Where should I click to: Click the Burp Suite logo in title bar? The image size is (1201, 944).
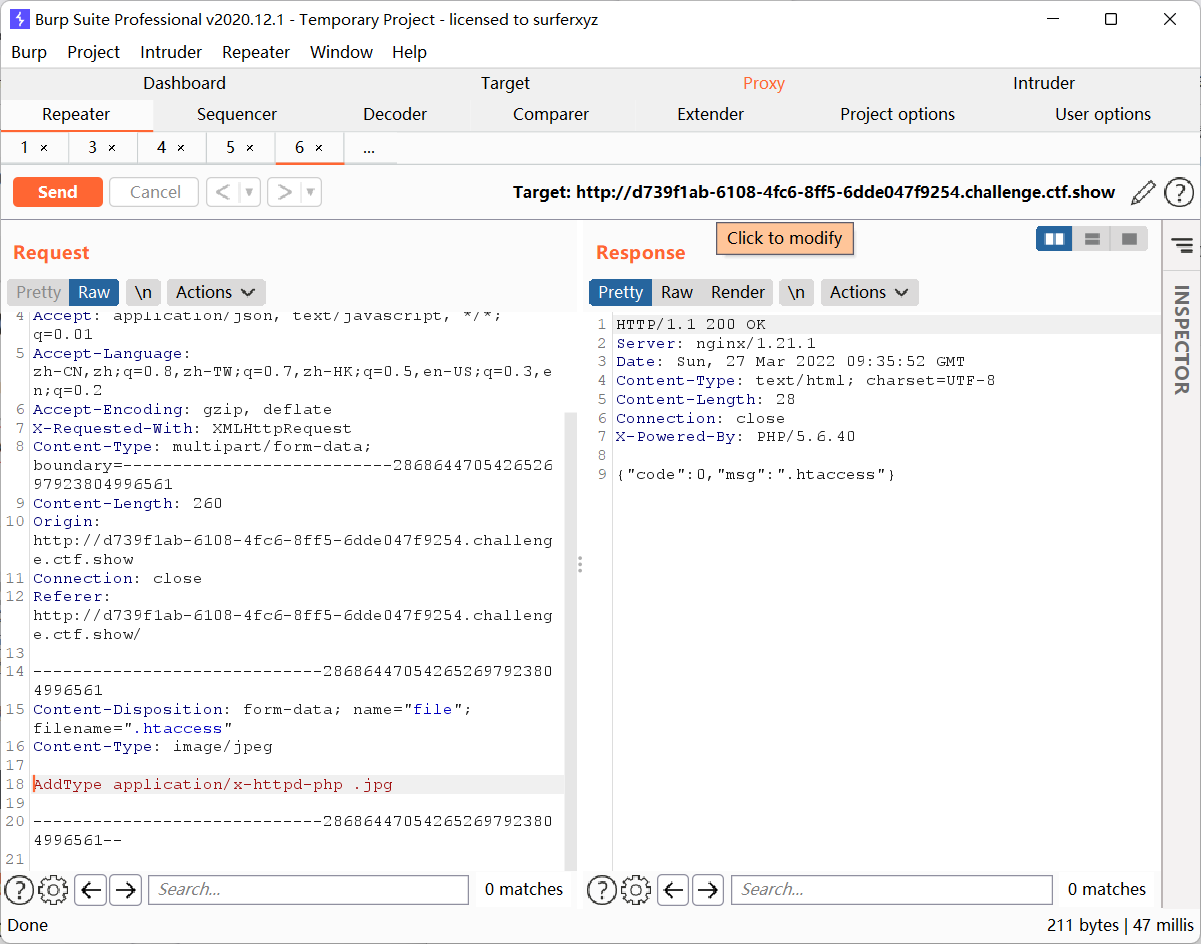pyautogui.click(x=19, y=19)
